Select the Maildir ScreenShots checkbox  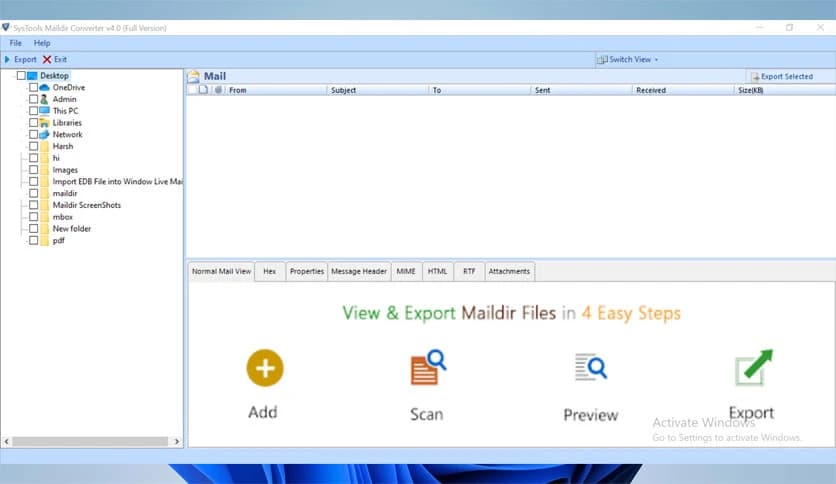click(x=33, y=205)
